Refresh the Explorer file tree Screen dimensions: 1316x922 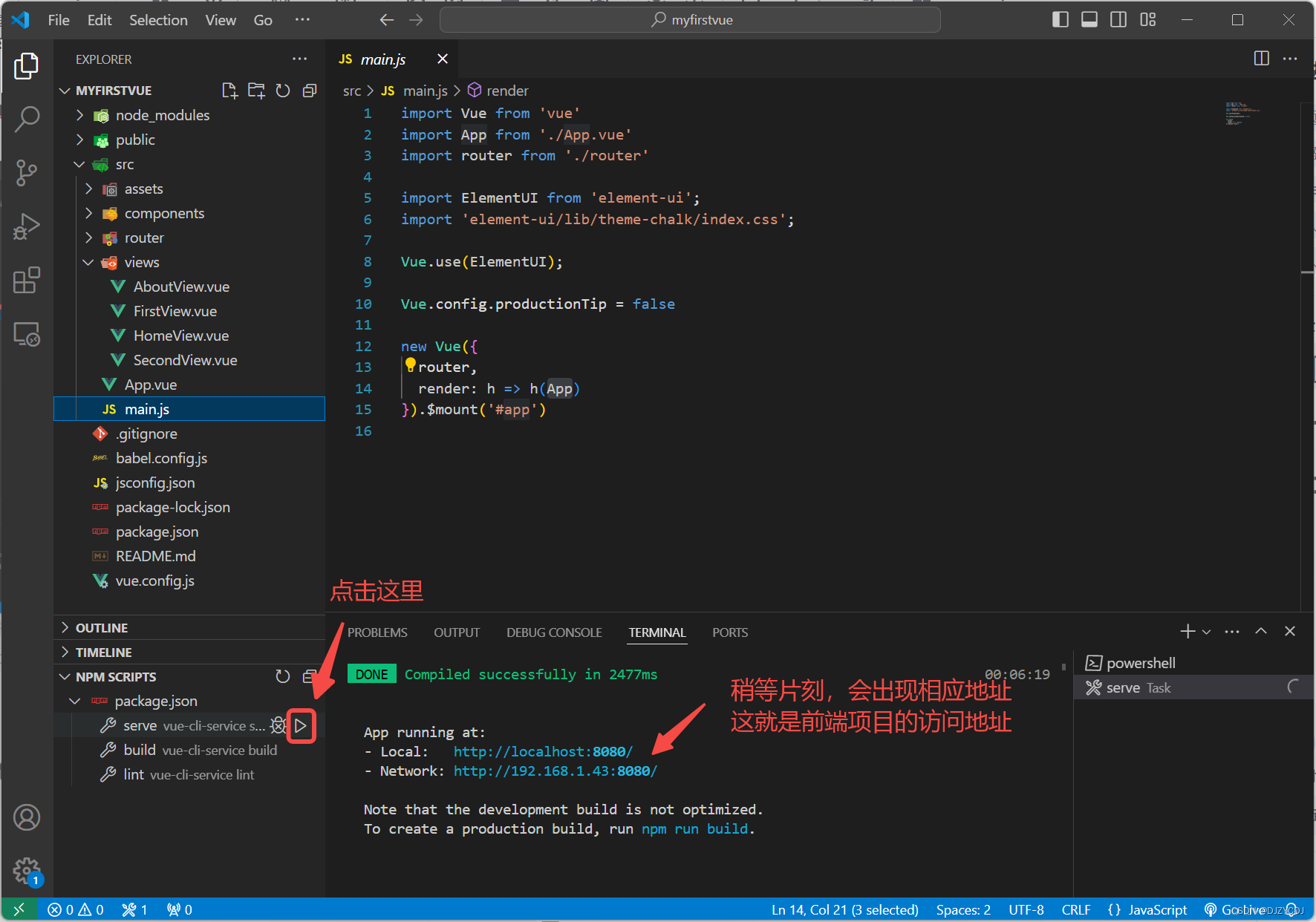[283, 91]
